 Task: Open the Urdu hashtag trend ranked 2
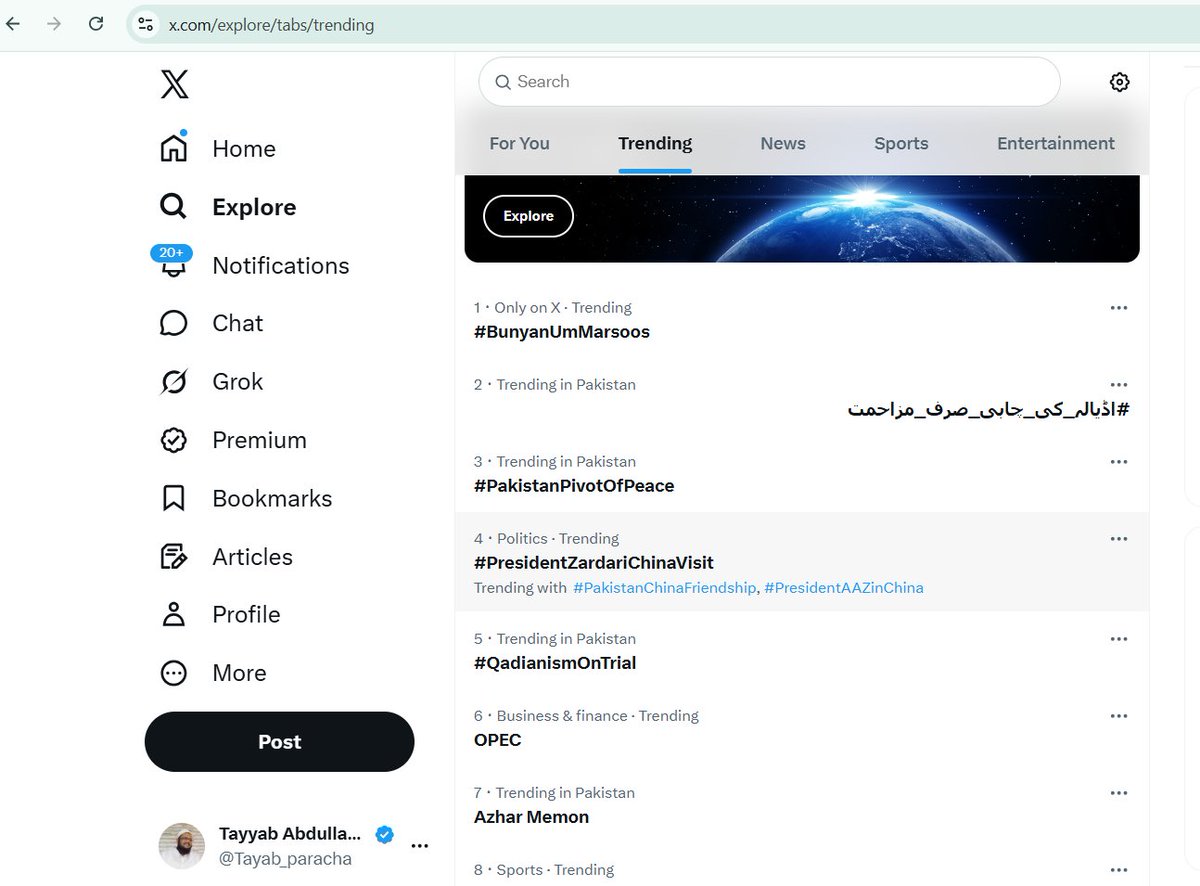click(988, 409)
